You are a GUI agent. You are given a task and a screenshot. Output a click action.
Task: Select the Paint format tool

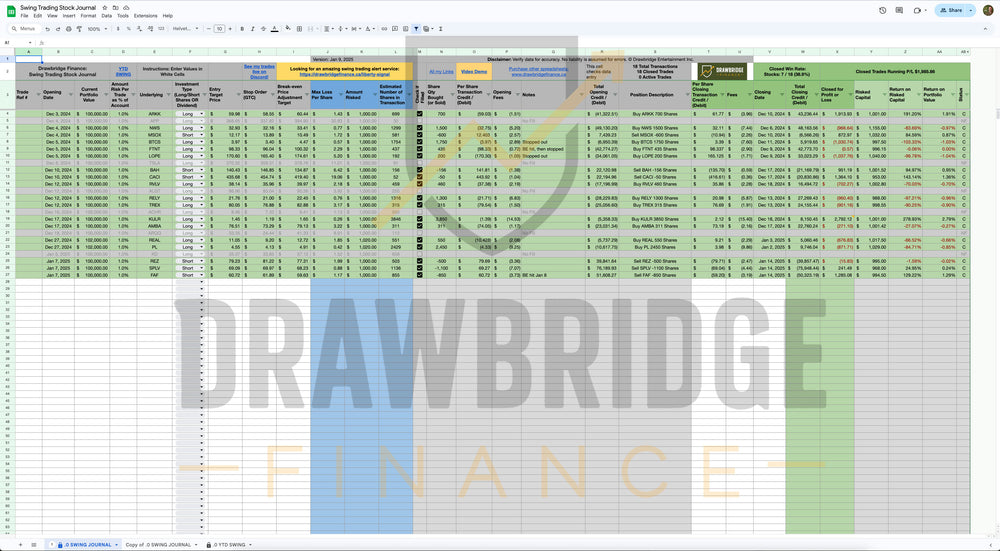click(79, 29)
